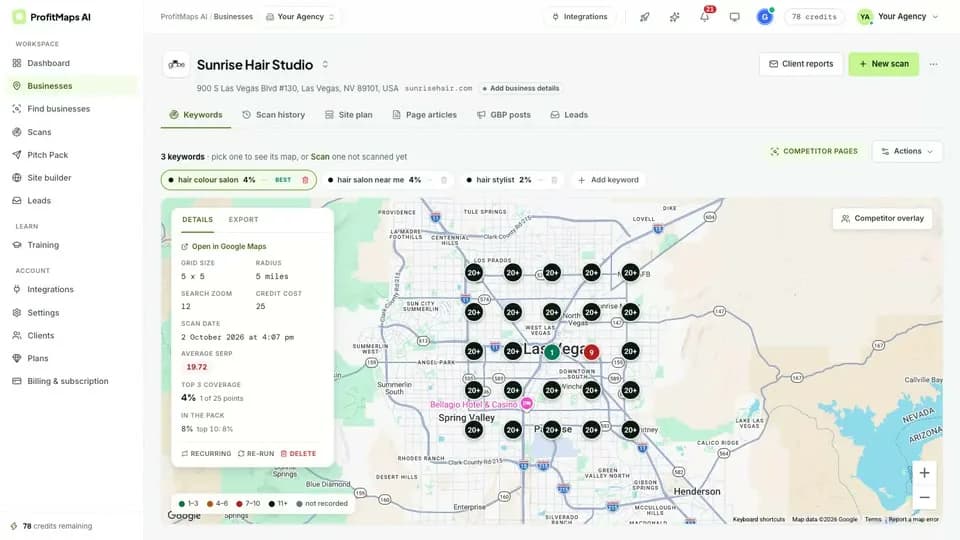Click the blue G avatar icon
The width and height of the screenshot is (960, 540).
(x=765, y=17)
